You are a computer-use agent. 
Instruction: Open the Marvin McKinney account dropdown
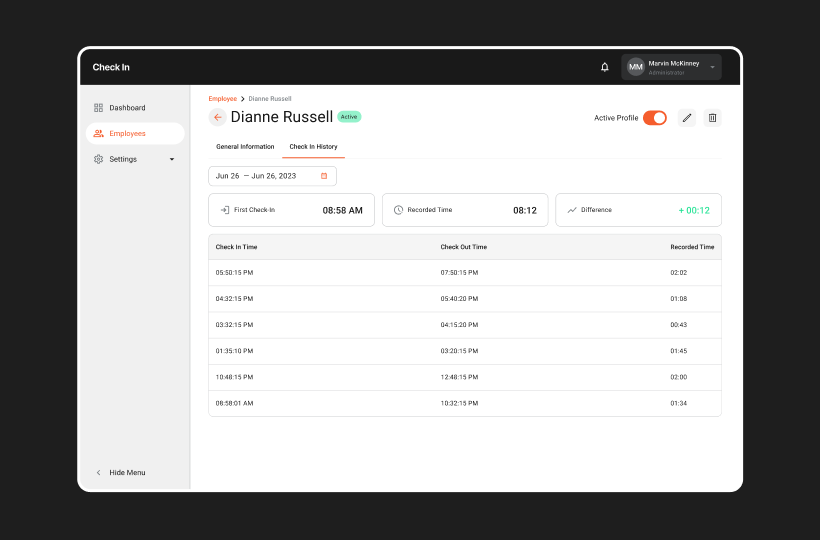[712, 67]
